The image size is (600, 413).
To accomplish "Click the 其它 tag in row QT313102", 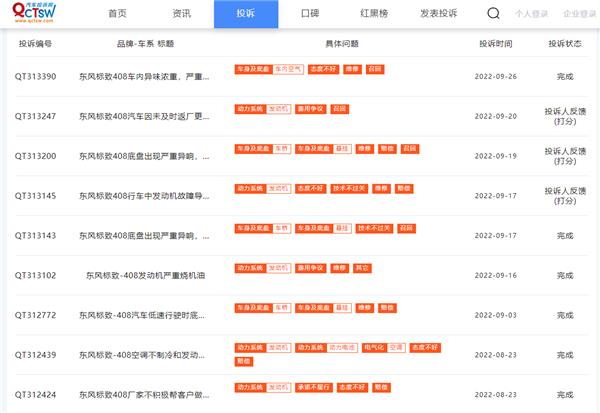I will [362, 268].
